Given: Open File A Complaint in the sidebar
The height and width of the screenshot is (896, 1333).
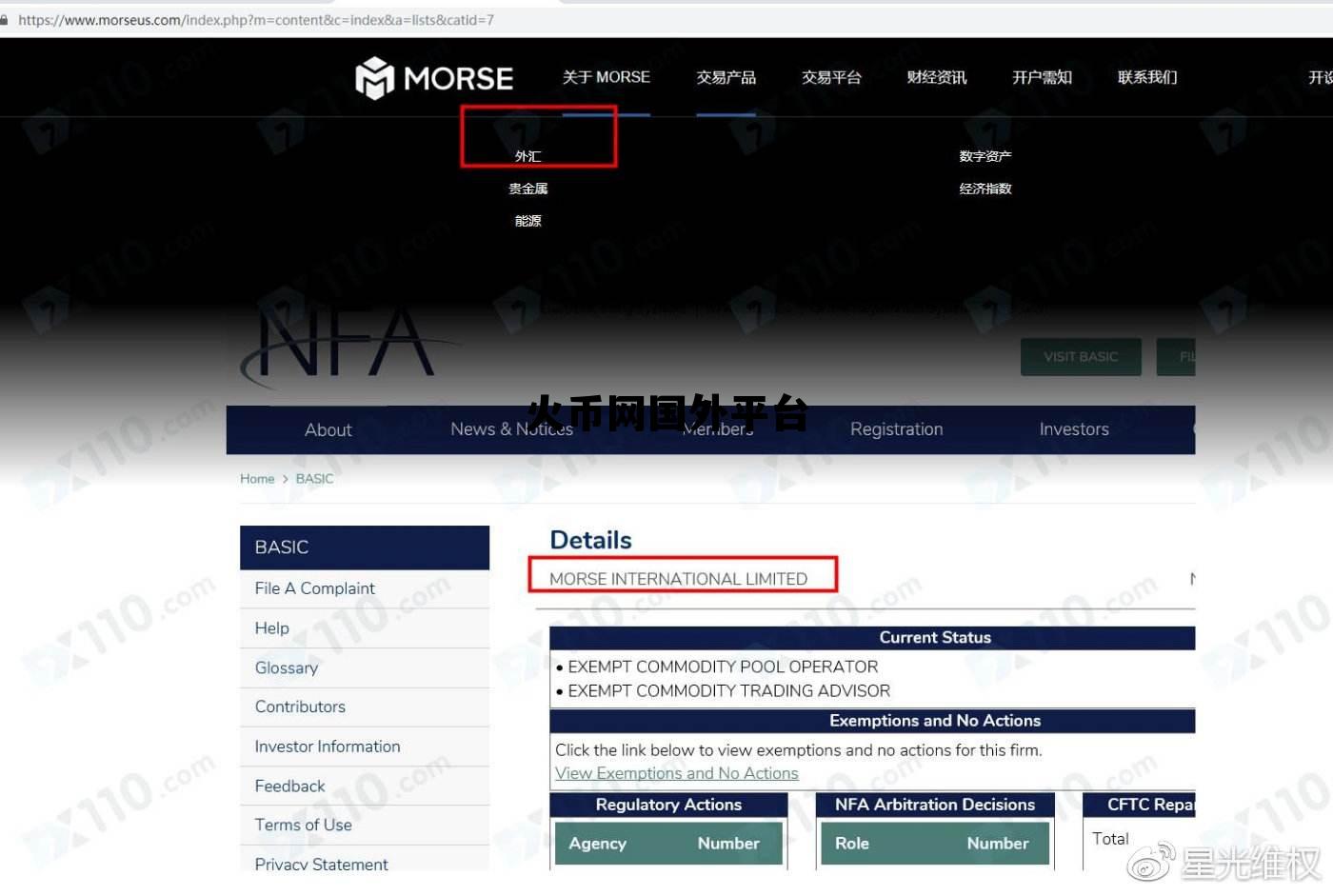Looking at the screenshot, I should [x=314, y=588].
